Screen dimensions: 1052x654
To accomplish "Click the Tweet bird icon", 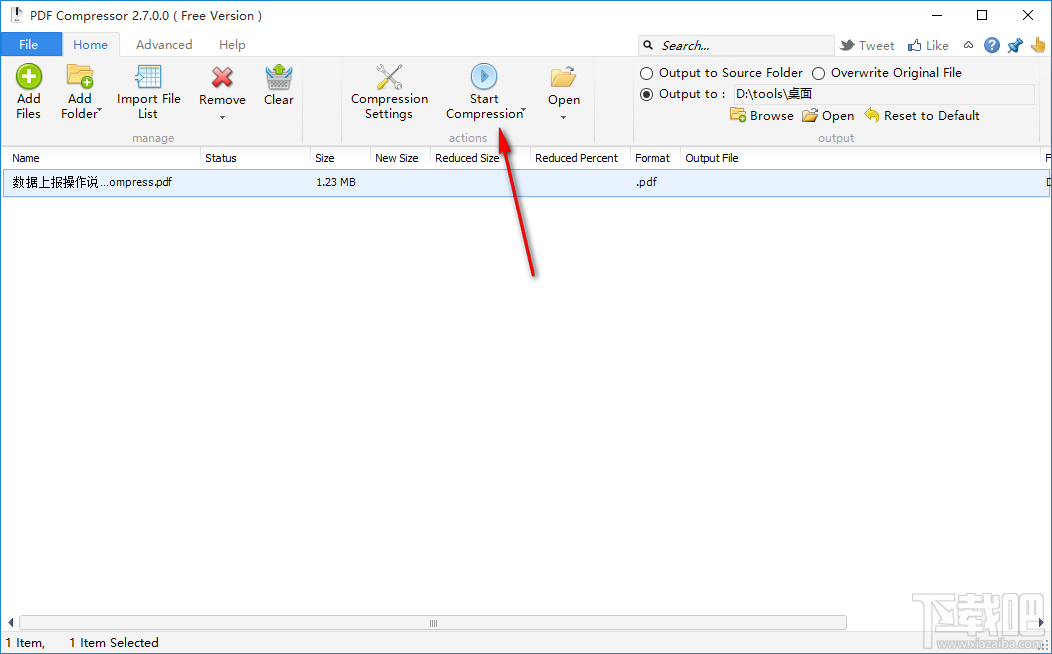I will point(847,45).
